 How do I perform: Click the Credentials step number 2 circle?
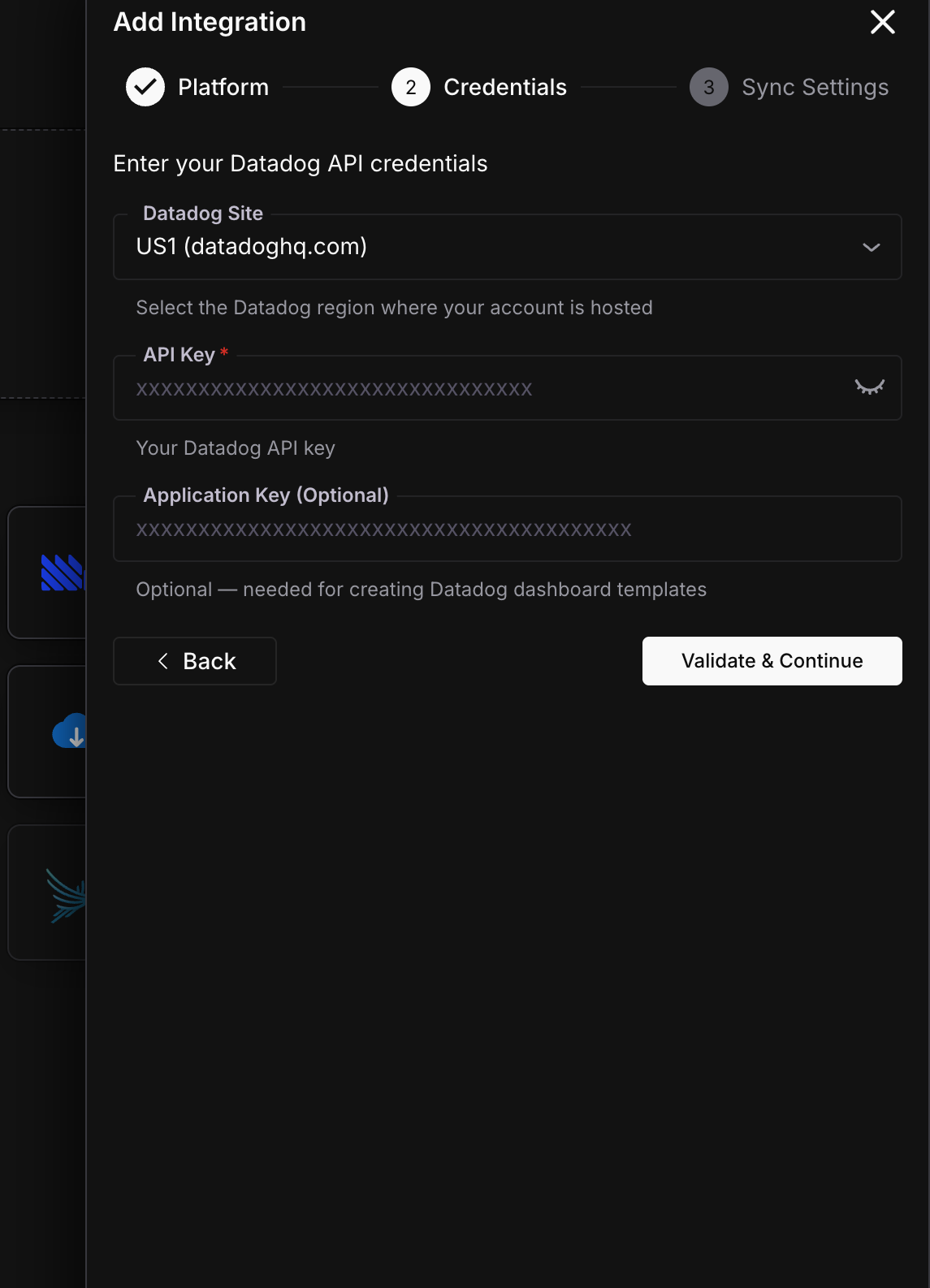pyautogui.click(x=411, y=87)
